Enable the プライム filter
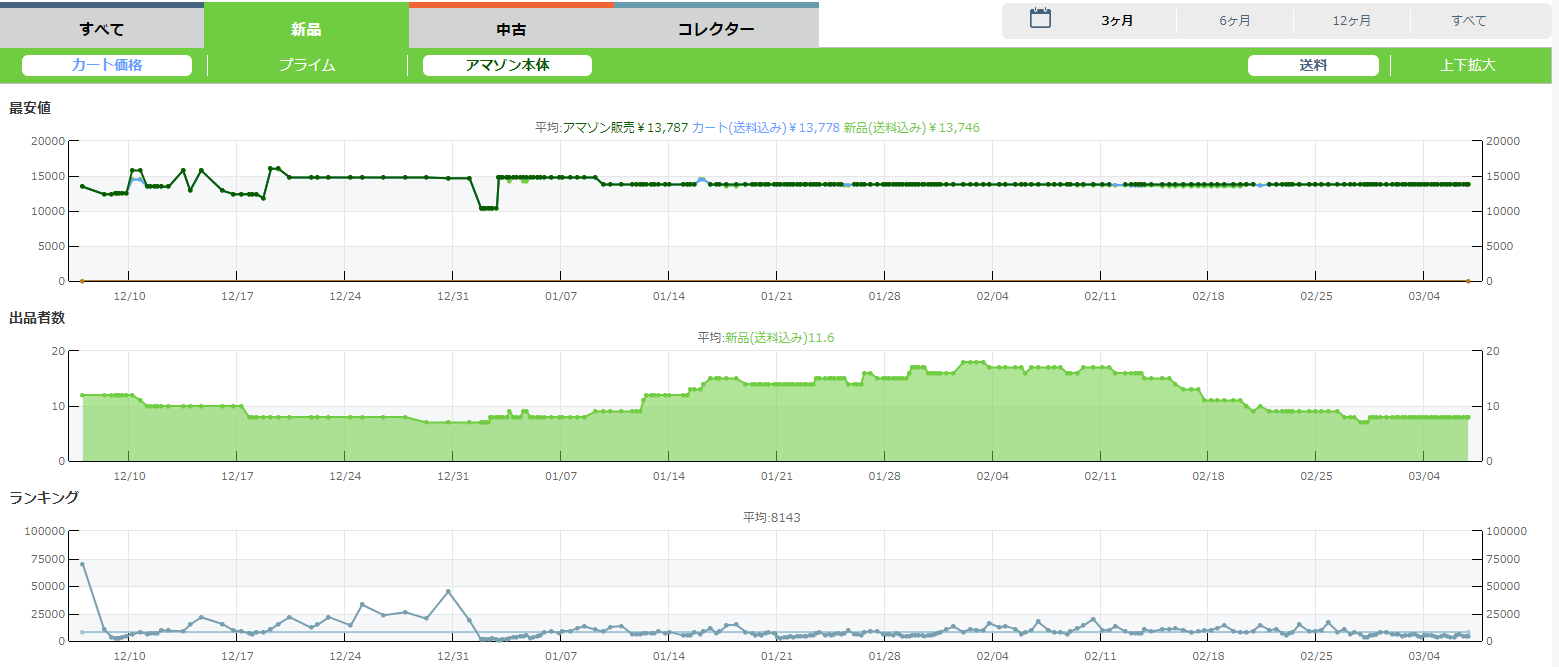 307,65
